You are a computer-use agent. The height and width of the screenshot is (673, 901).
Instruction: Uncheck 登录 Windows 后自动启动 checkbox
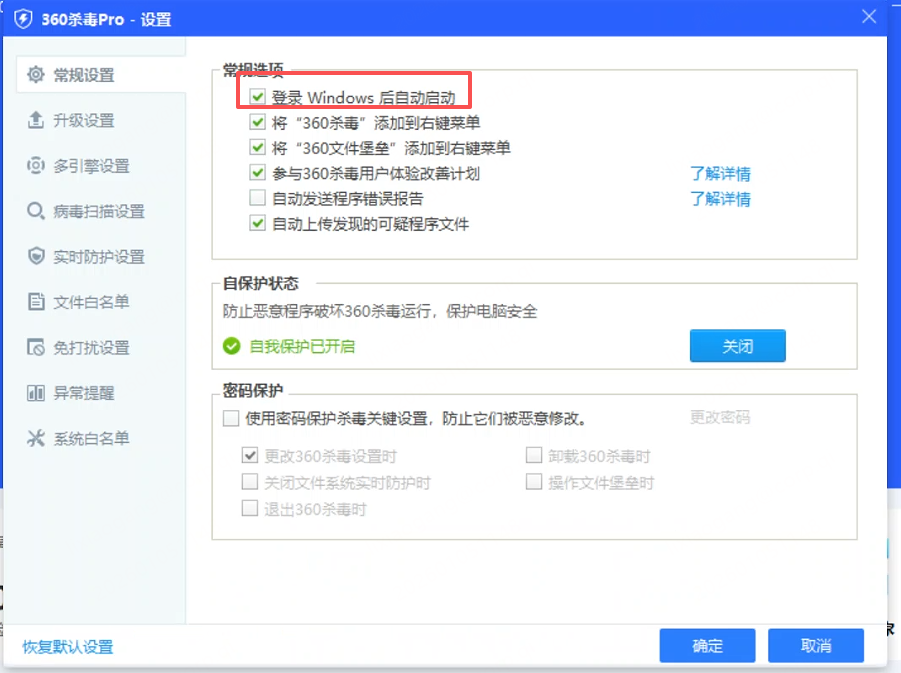point(257,98)
